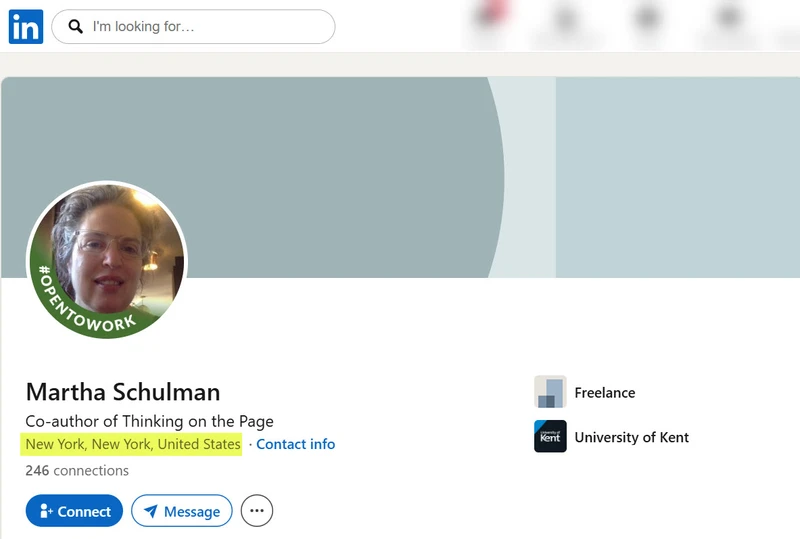Click the LinkedIn logo home icon

point(26,27)
